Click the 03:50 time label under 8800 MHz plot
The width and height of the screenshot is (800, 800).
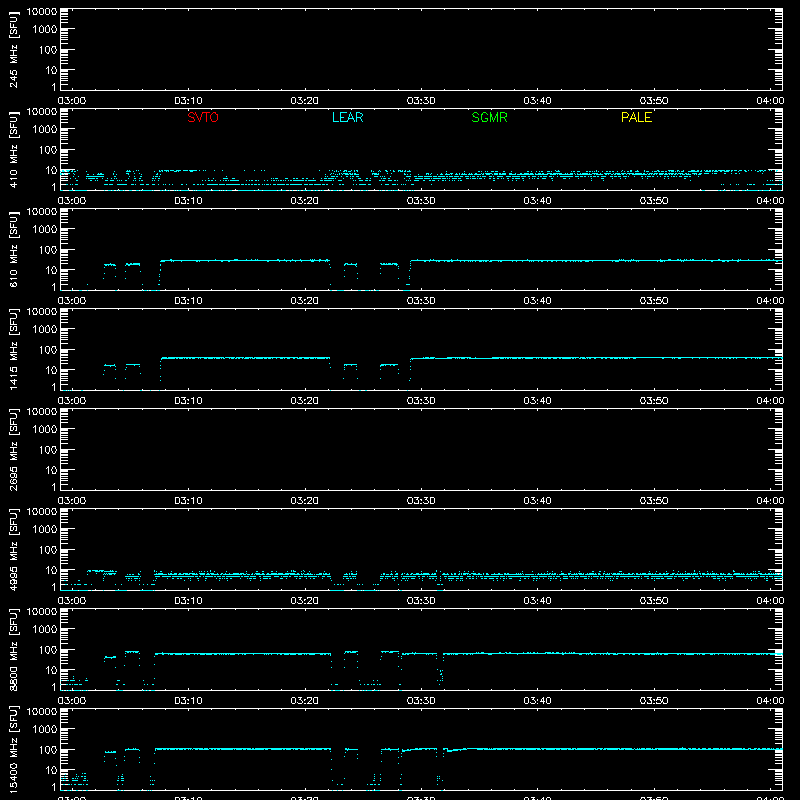(x=654, y=701)
